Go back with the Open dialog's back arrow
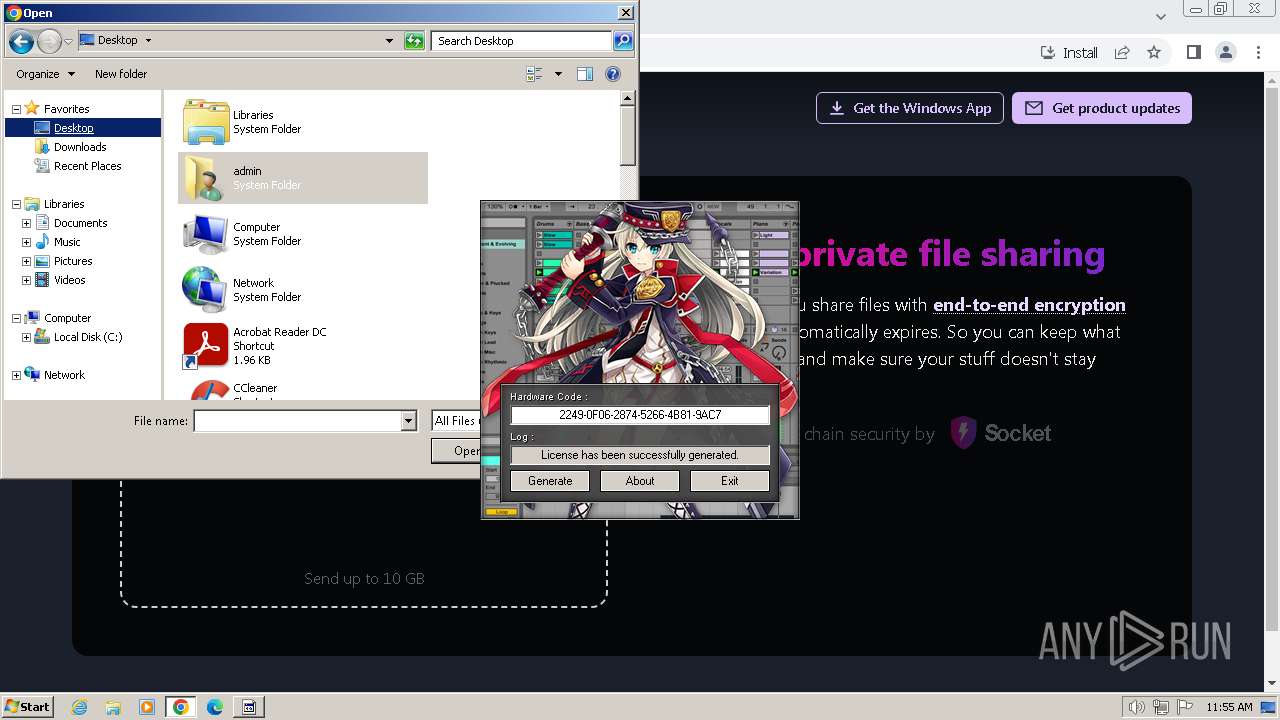Viewport: 1280px width, 720px height. (x=21, y=41)
